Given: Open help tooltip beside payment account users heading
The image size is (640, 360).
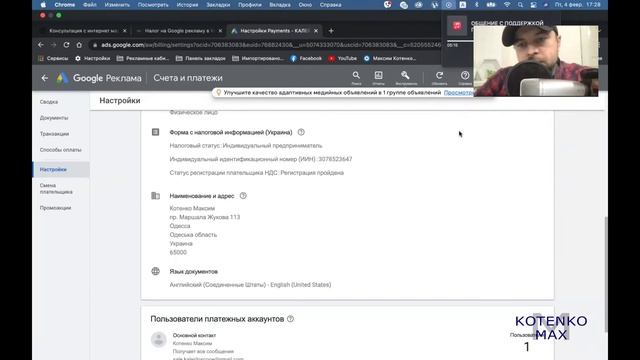Looking at the screenshot, I should (x=290, y=319).
